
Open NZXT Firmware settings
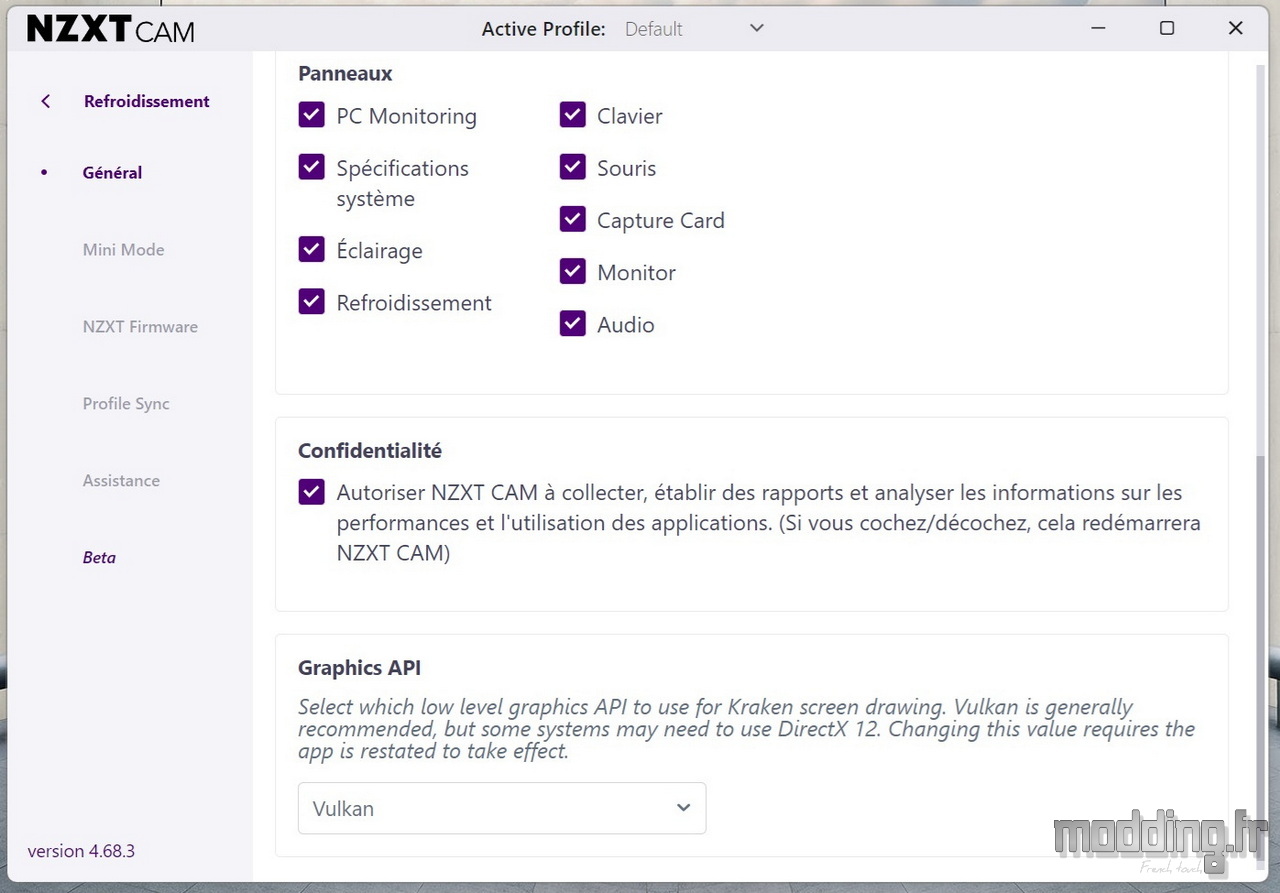140,327
